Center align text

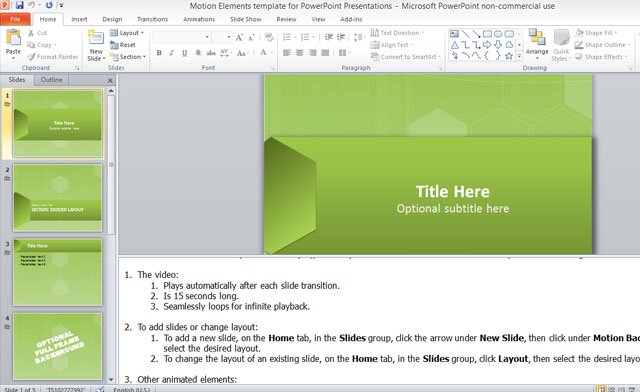click(x=300, y=53)
